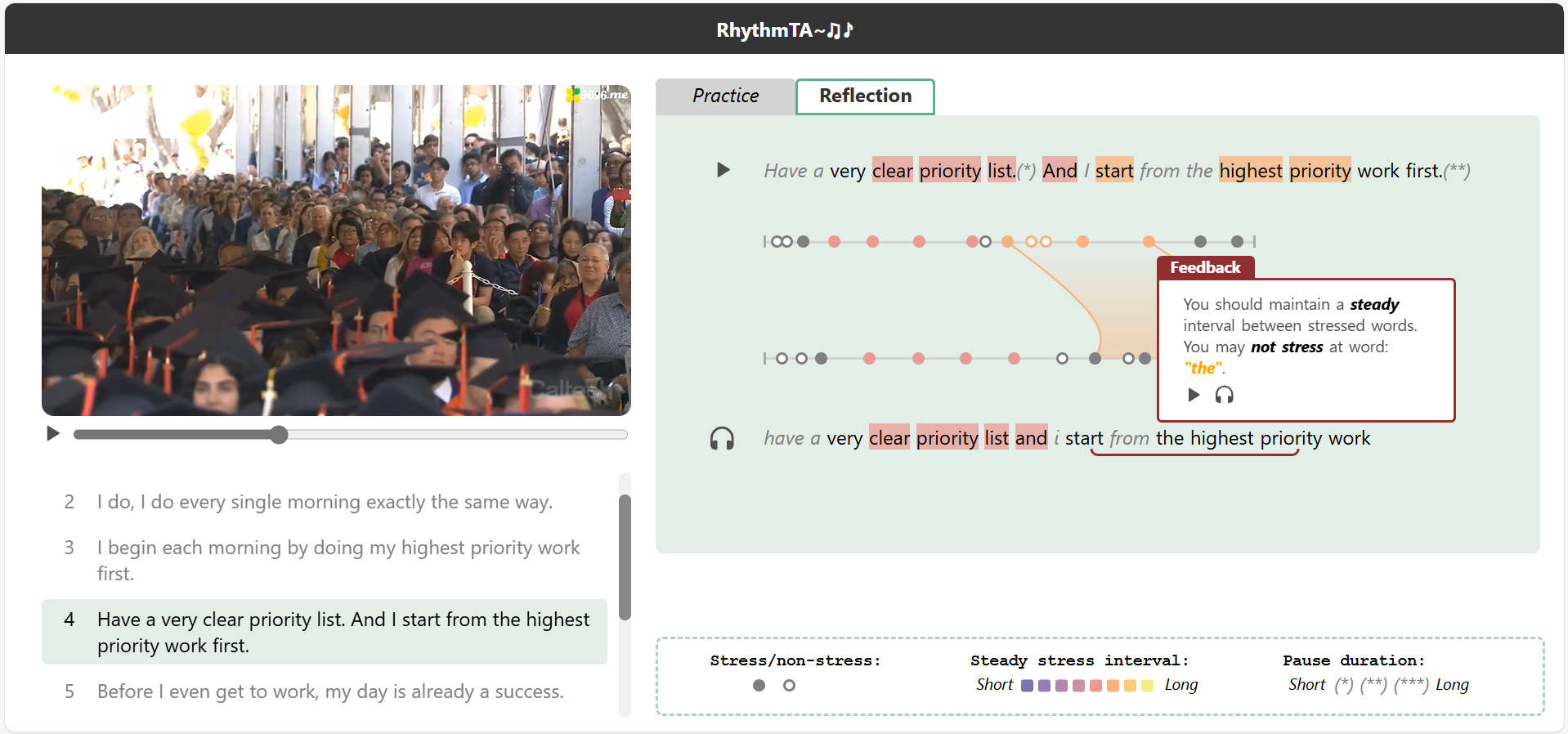Play the video below the graduation clip
The height and width of the screenshot is (734, 1568).
coord(53,433)
